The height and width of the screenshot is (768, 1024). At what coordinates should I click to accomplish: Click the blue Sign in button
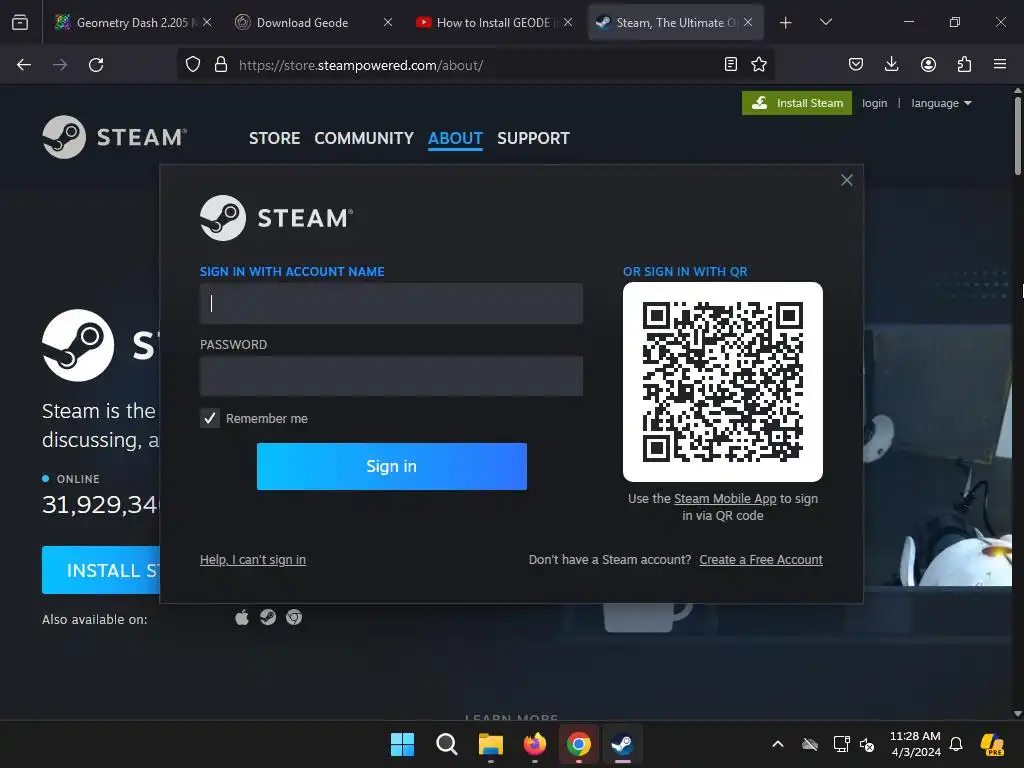pos(392,466)
